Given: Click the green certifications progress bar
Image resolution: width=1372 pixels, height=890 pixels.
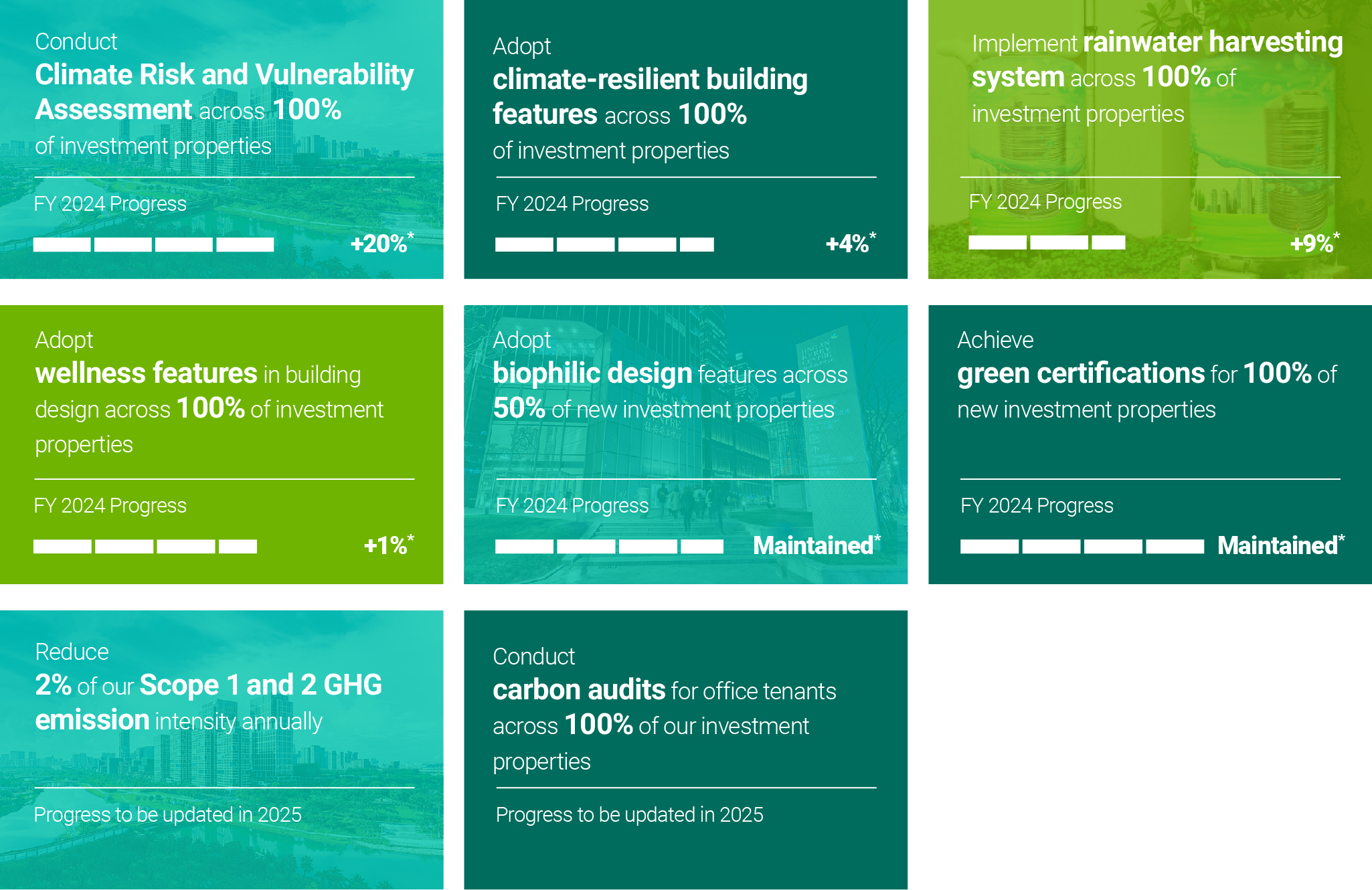Looking at the screenshot, I should pyautogui.click(x=1082, y=547).
